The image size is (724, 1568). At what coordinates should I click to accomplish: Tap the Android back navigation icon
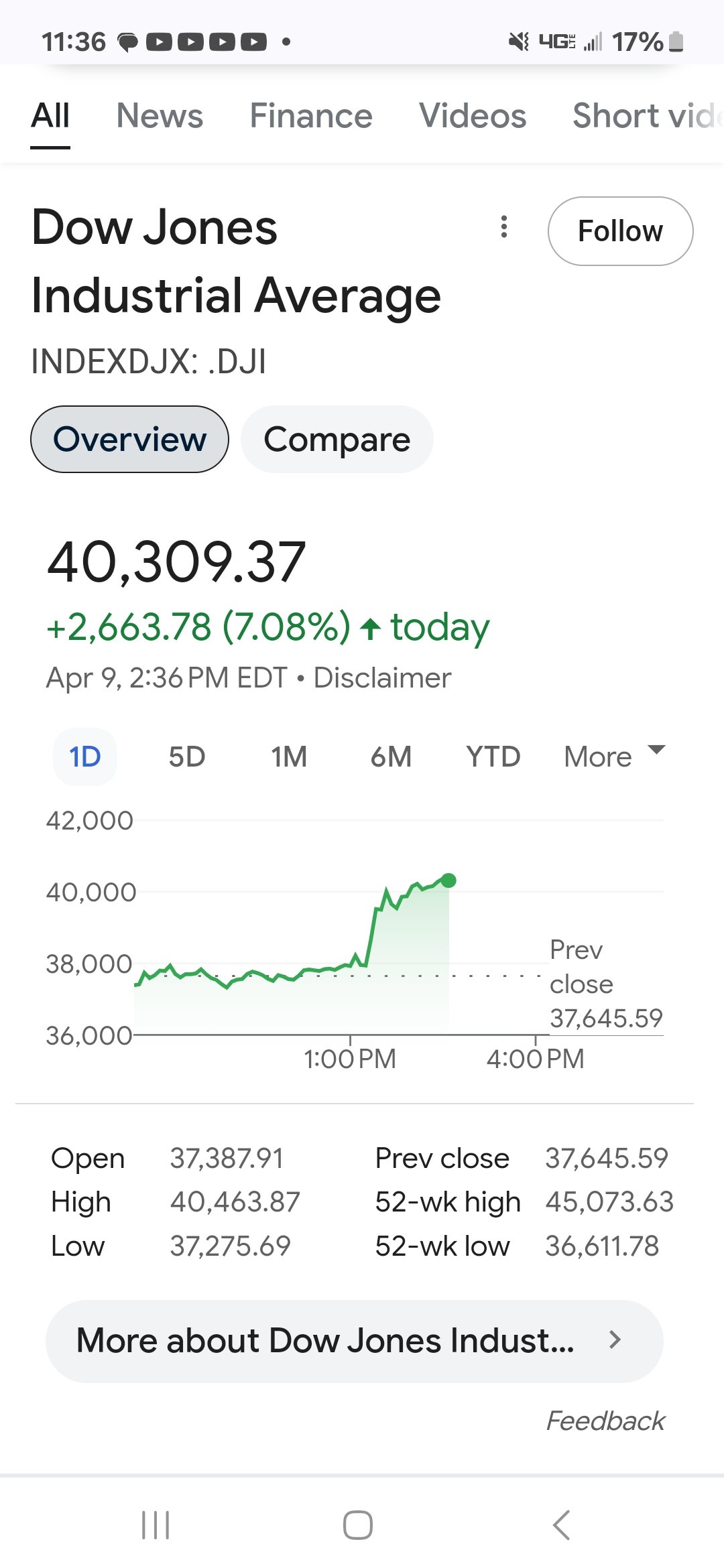pos(562,1525)
